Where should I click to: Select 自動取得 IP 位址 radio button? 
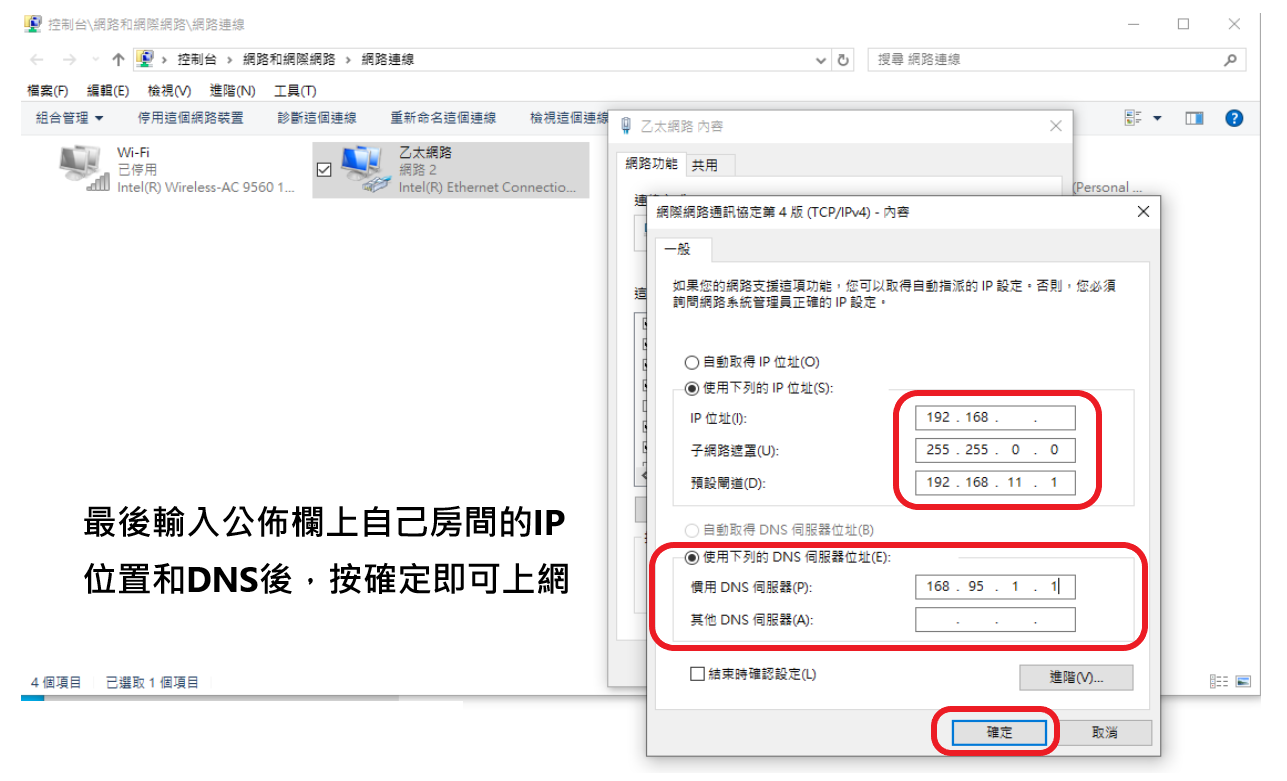click(x=690, y=362)
